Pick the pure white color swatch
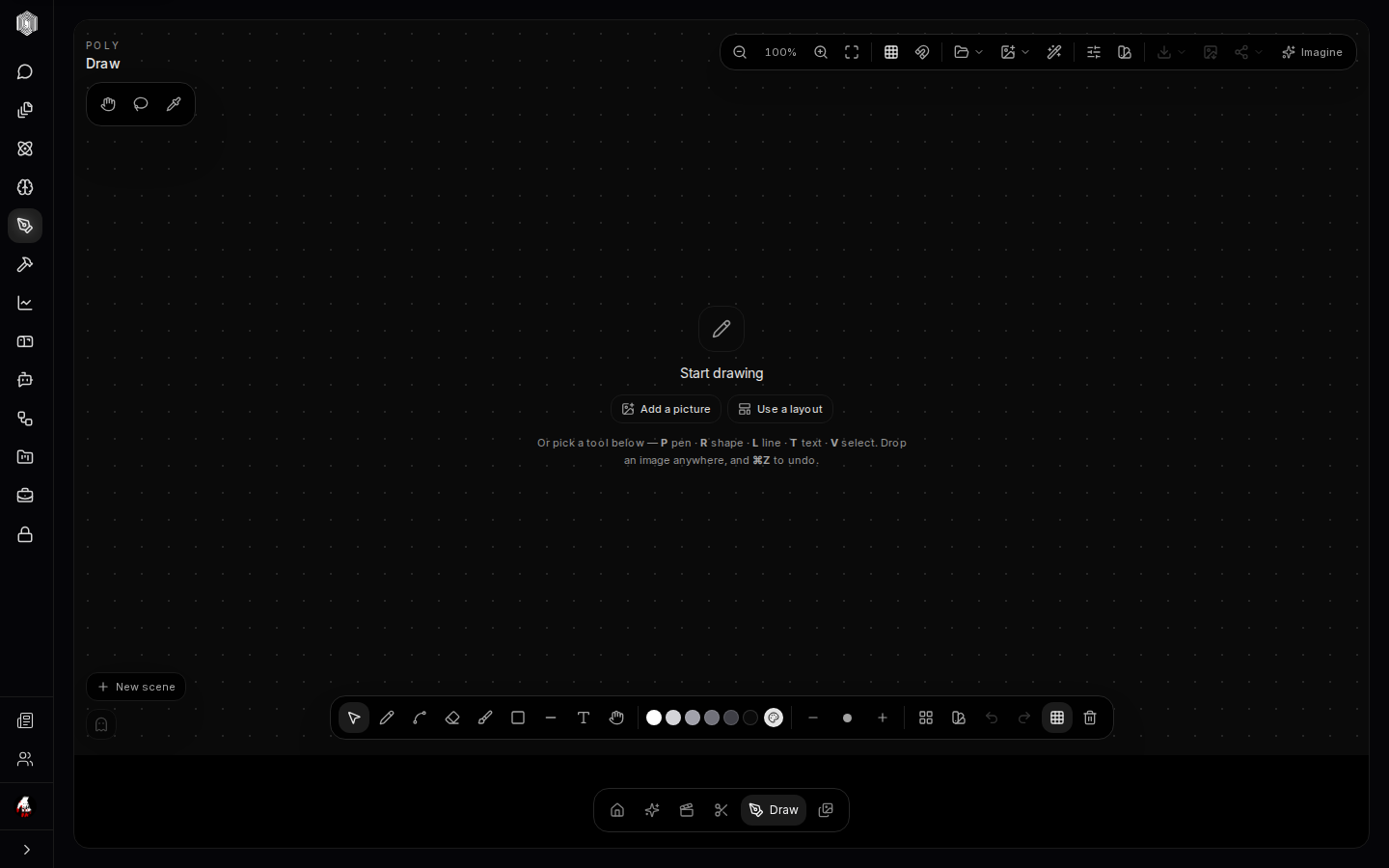 [x=654, y=718]
